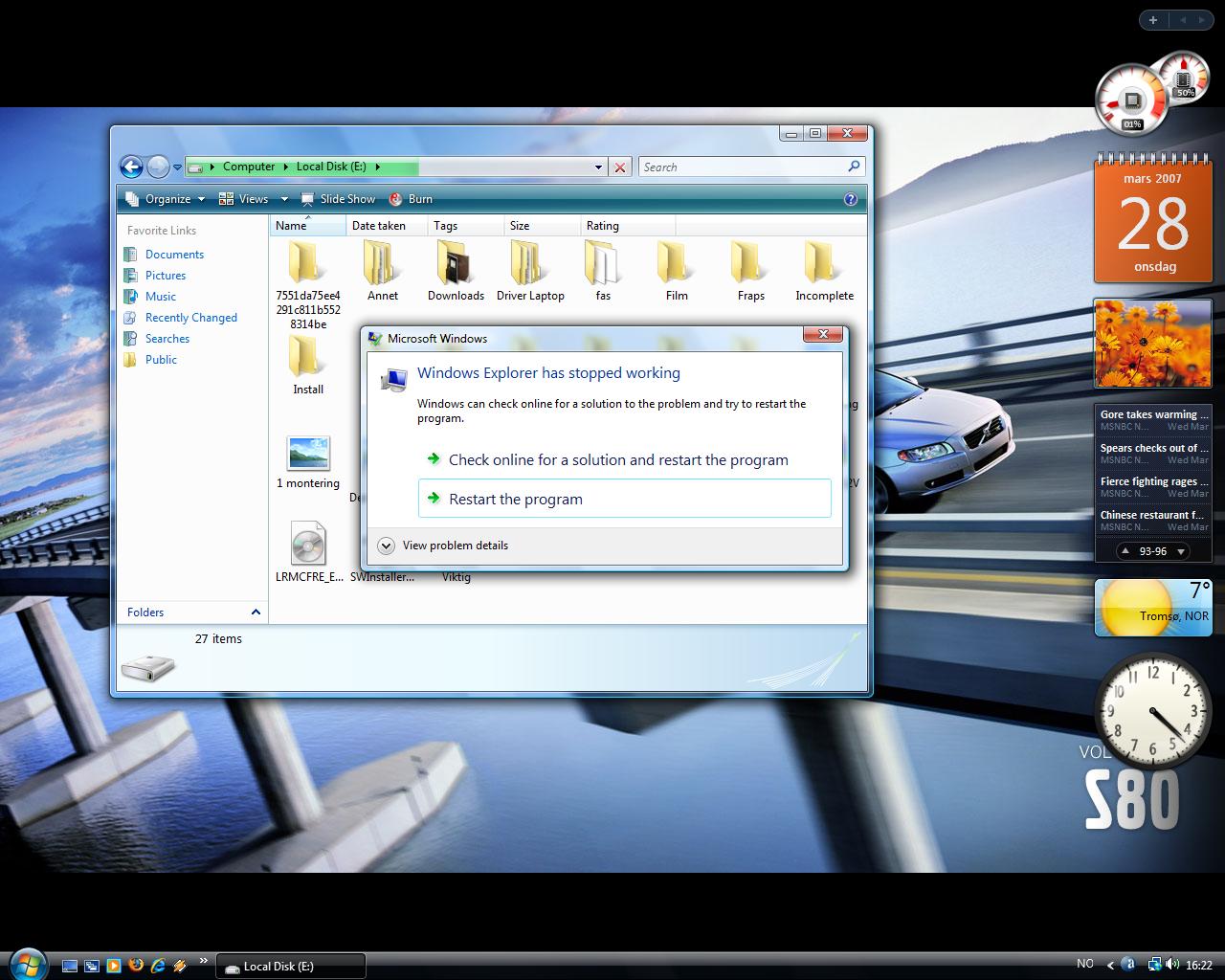Image resolution: width=1225 pixels, height=980 pixels.
Task: Stop loading with the red X button
Action: click(x=620, y=167)
